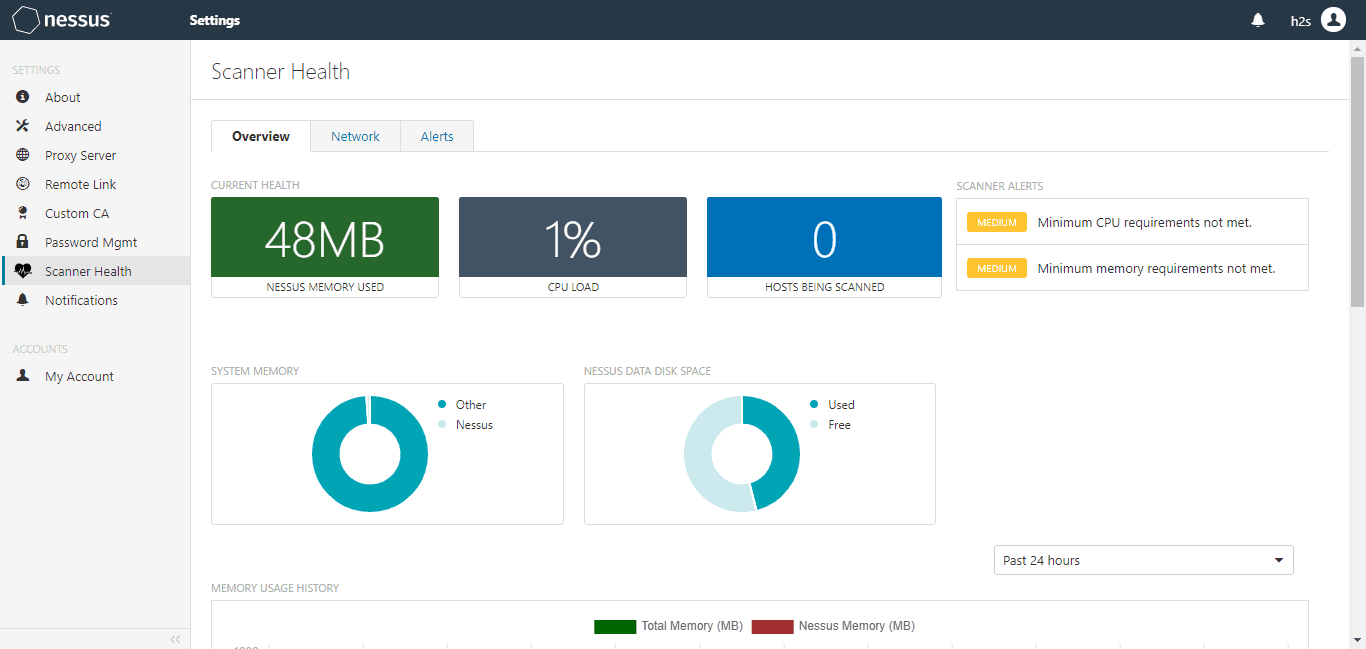The image size is (1366, 649).
Task: Select the Overview tab
Action: tap(260, 136)
